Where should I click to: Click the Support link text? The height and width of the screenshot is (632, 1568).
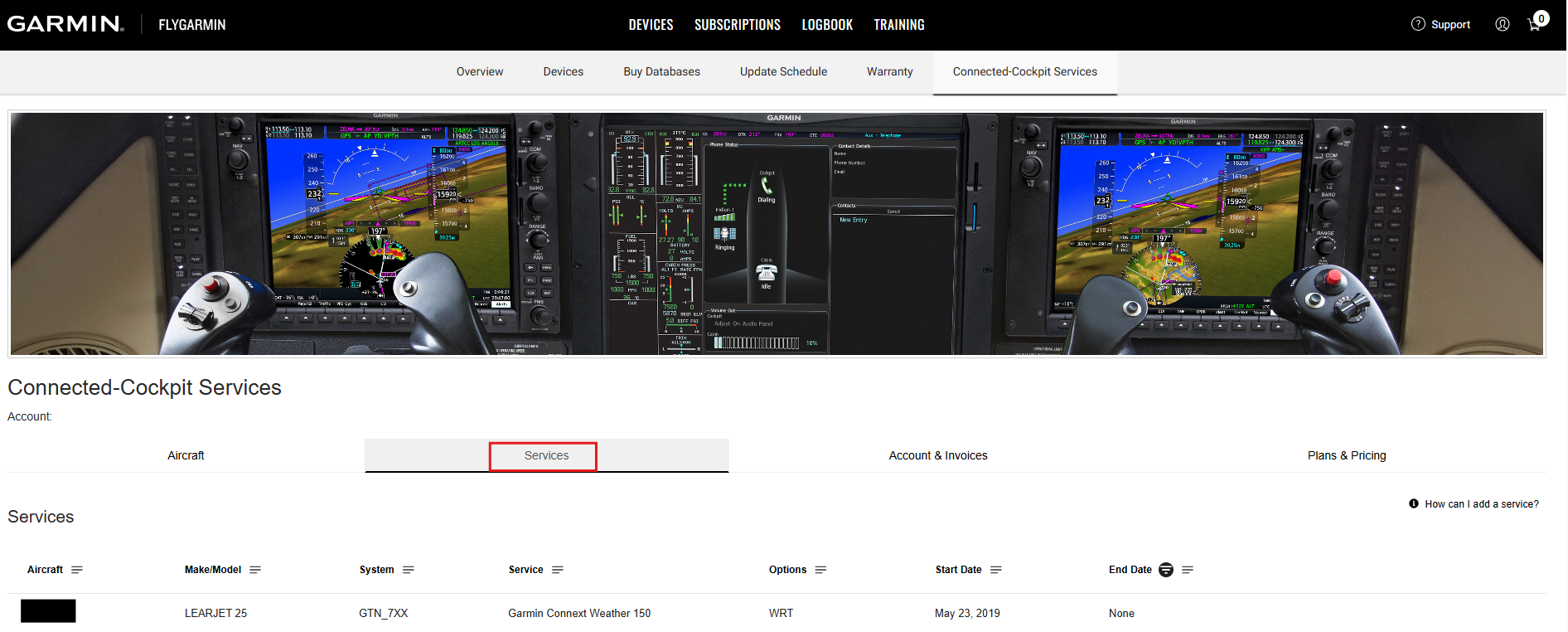tap(1450, 25)
